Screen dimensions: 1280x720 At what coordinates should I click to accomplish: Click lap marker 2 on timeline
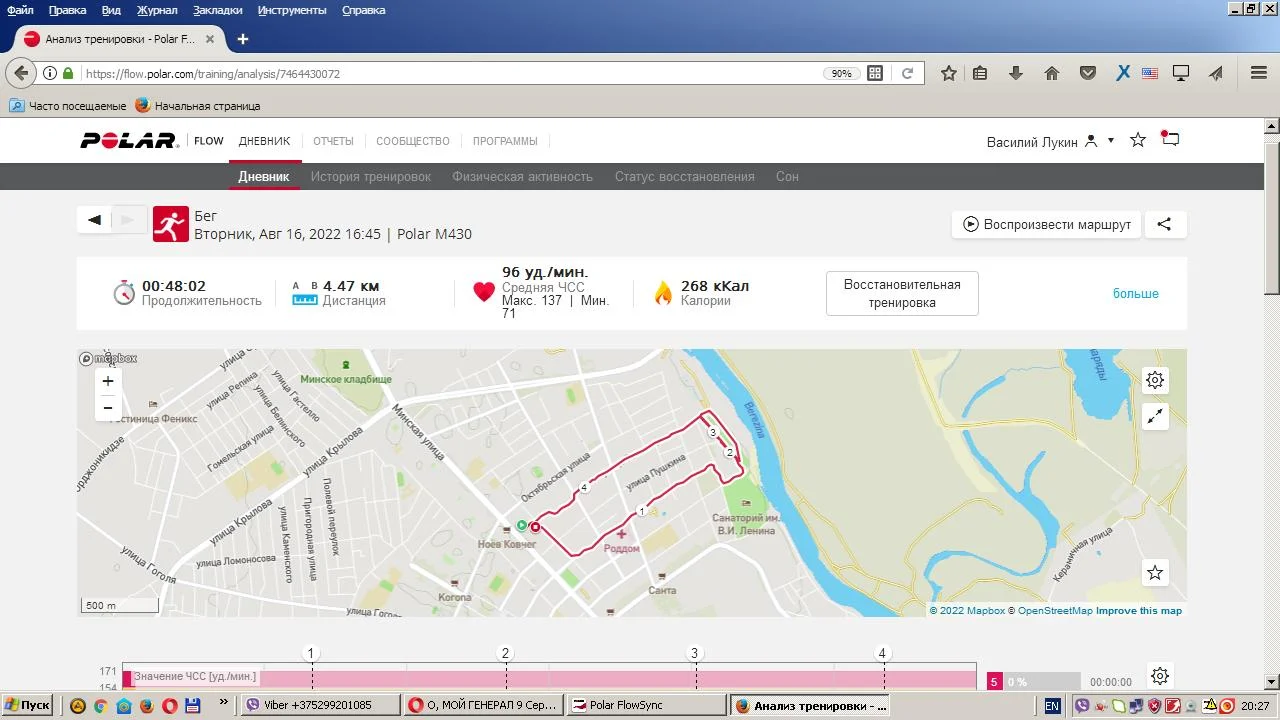click(505, 654)
